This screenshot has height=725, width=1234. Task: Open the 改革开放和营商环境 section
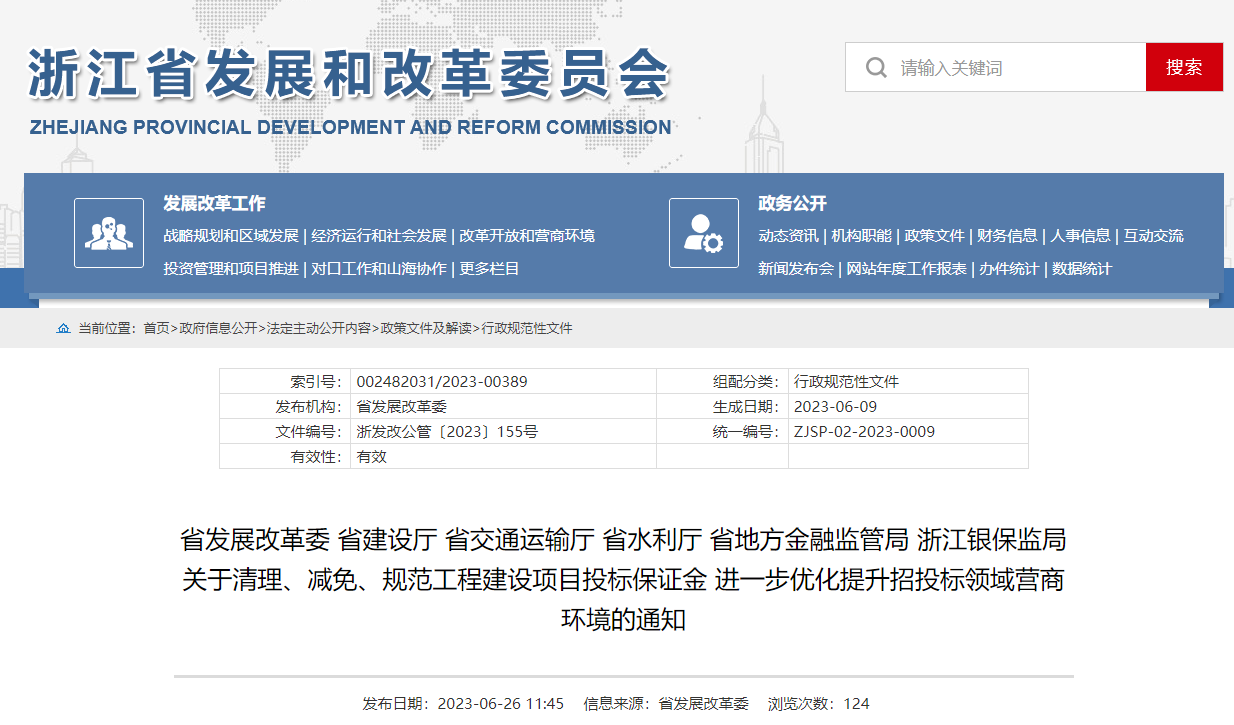pyautogui.click(x=527, y=236)
